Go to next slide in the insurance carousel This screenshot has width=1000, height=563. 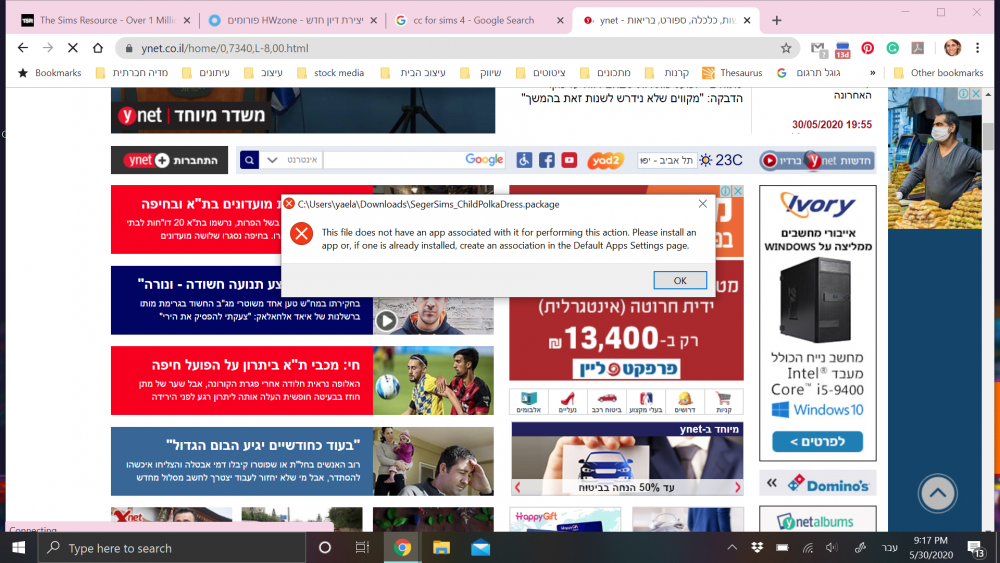(737, 487)
